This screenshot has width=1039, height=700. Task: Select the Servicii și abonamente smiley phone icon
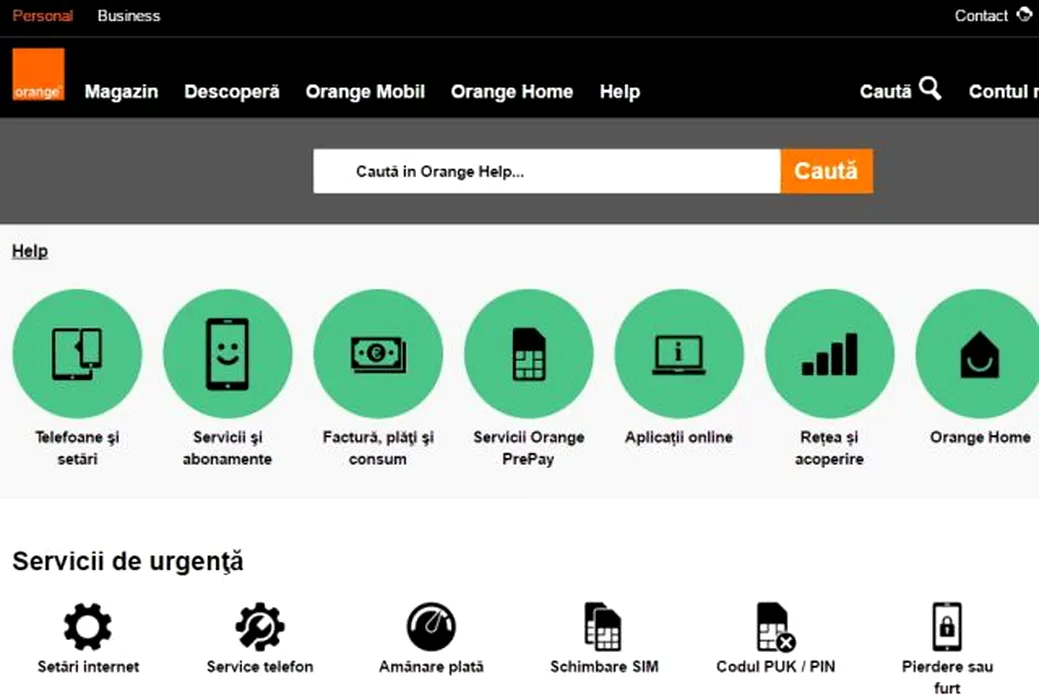[x=227, y=353]
